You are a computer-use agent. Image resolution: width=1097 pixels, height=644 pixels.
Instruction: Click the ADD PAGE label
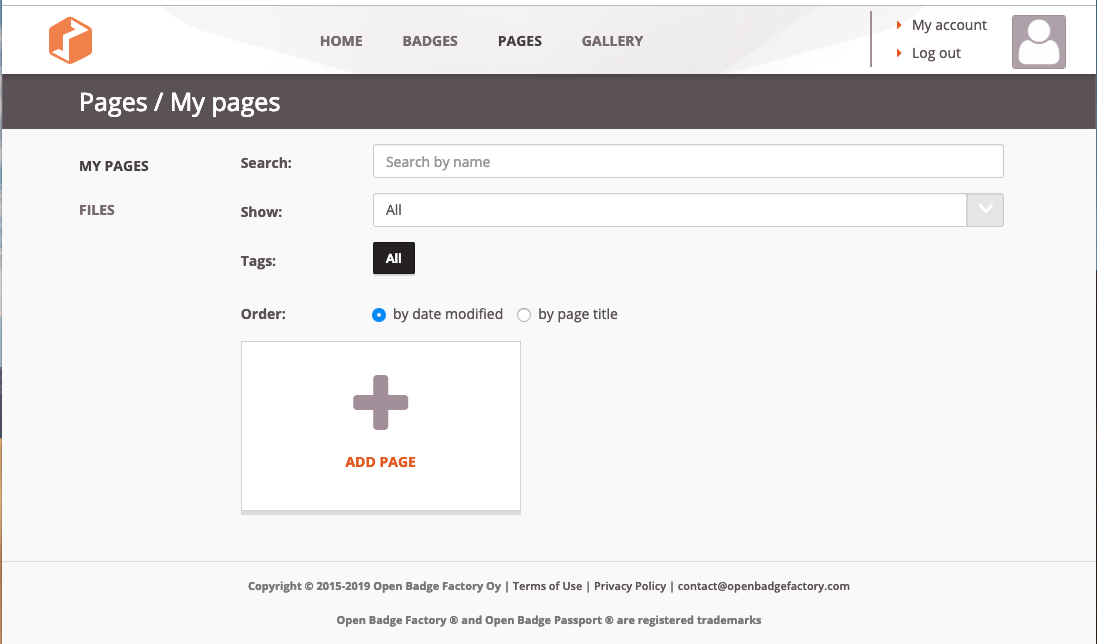[381, 461]
